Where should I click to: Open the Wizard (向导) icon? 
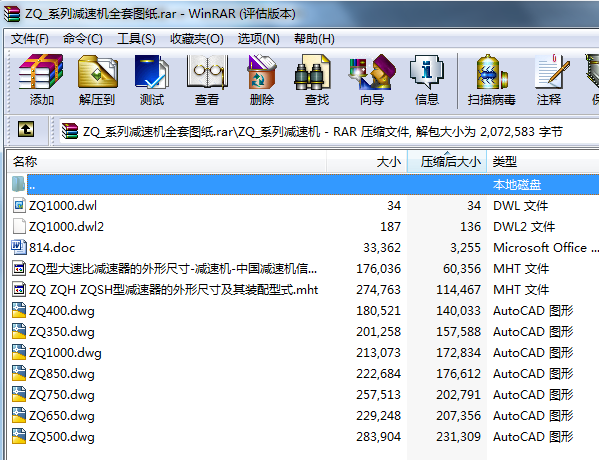[372, 71]
